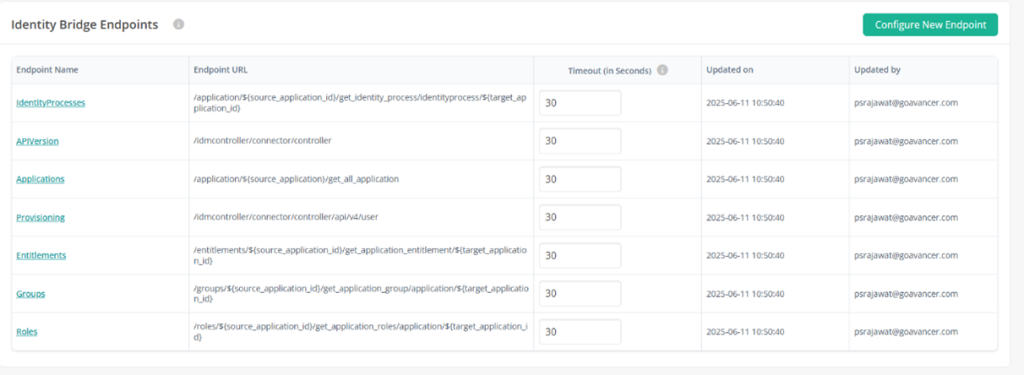The width and height of the screenshot is (1024, 375).
Task: Focus timeout field for Roles row
Action: [580, 332]
